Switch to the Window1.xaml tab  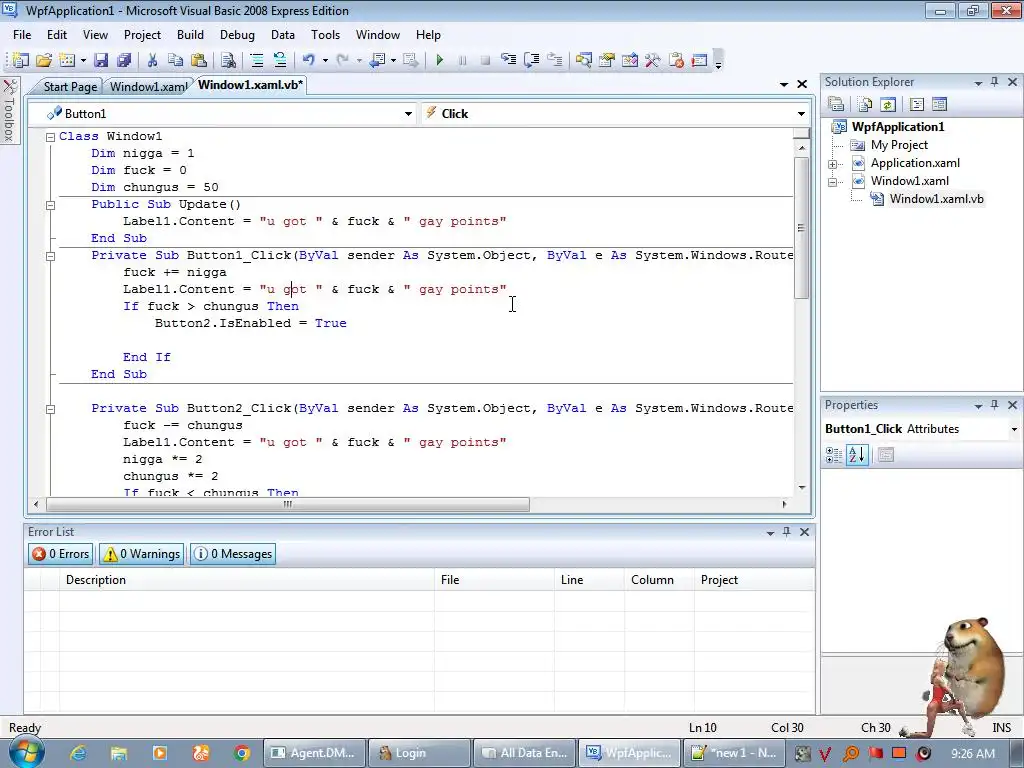point(148,87)
